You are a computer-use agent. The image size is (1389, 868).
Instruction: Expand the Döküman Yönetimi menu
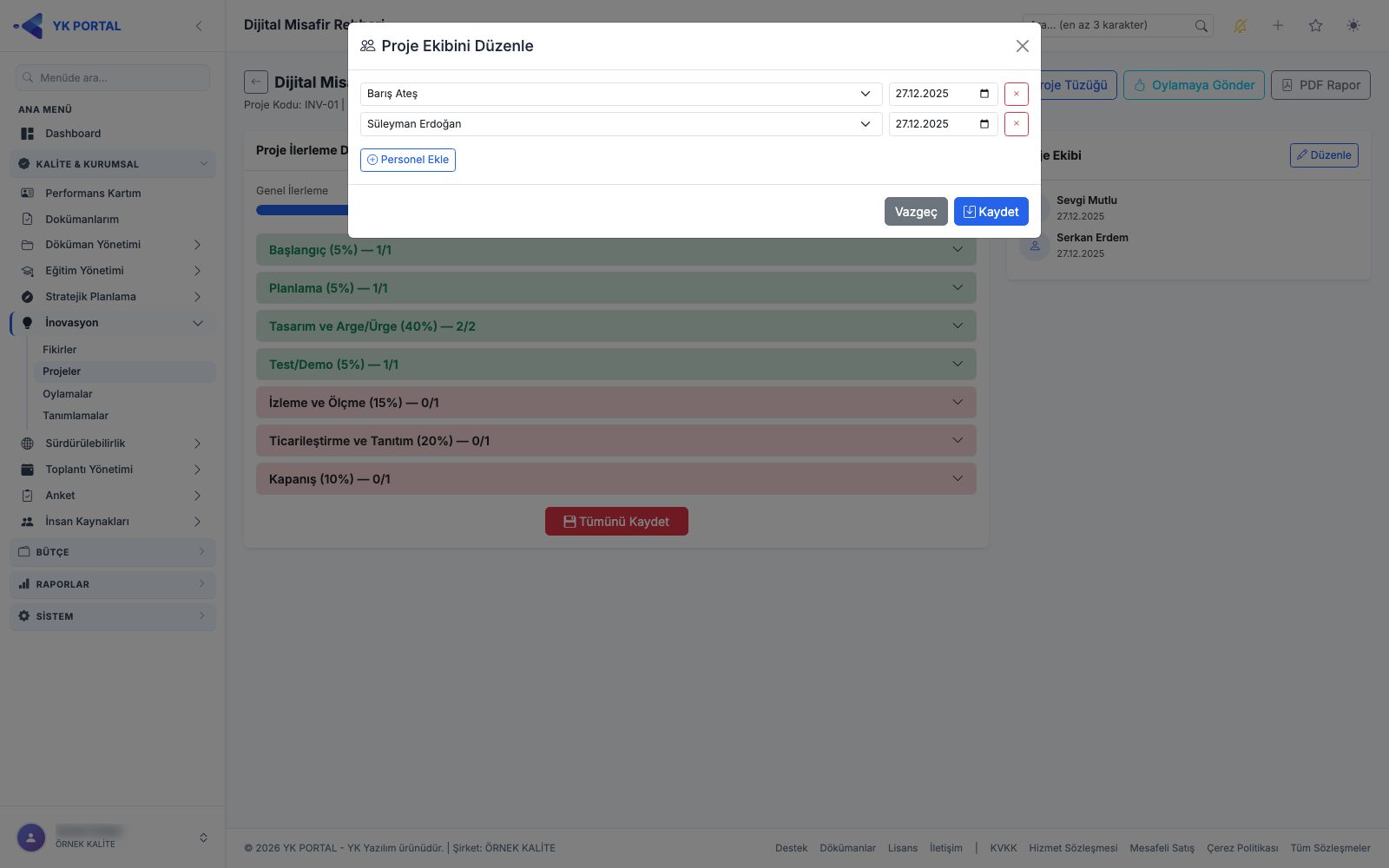(x=113, y=245)
